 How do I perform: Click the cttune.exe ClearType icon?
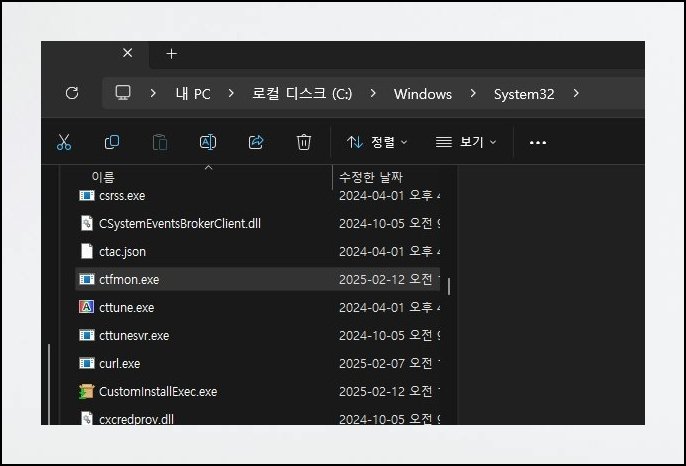[x=87, y=307]
